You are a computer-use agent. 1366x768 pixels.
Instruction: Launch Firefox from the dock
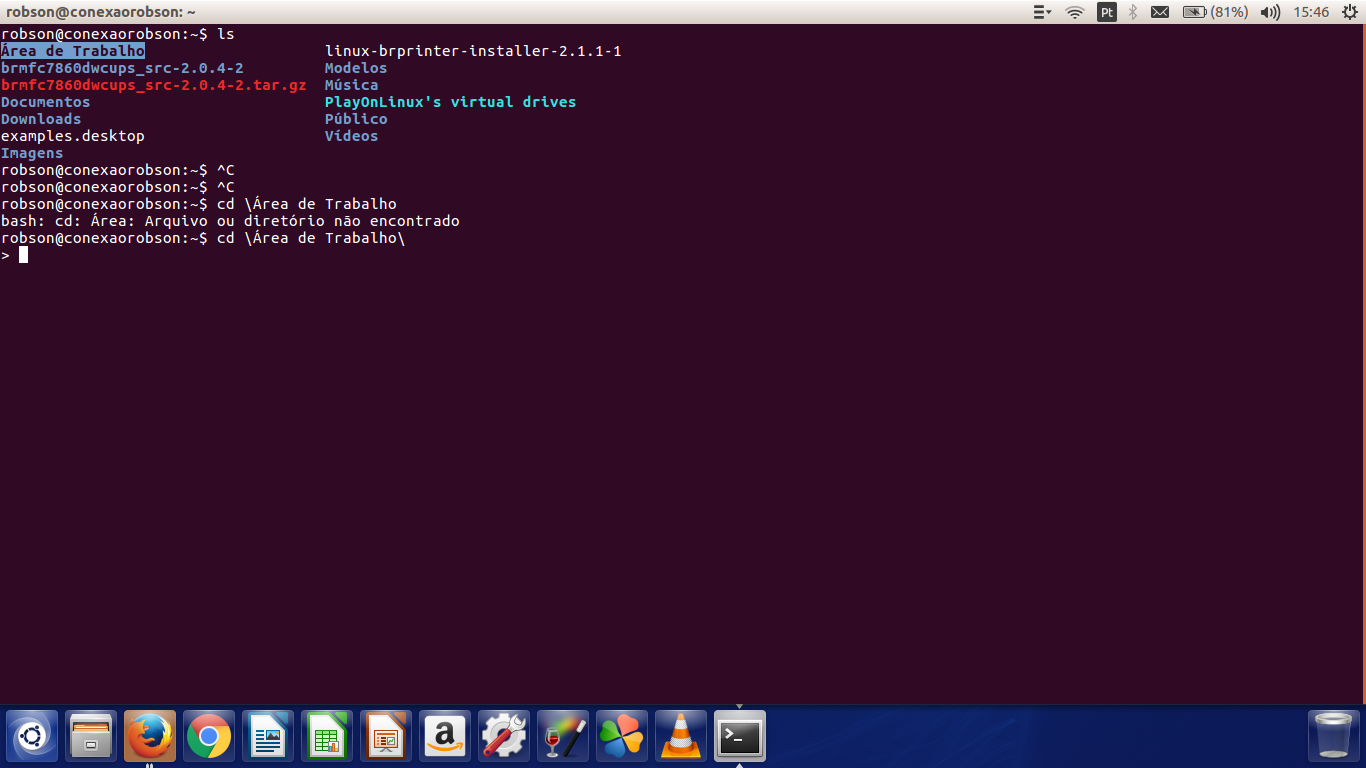(x=150, y=737)
